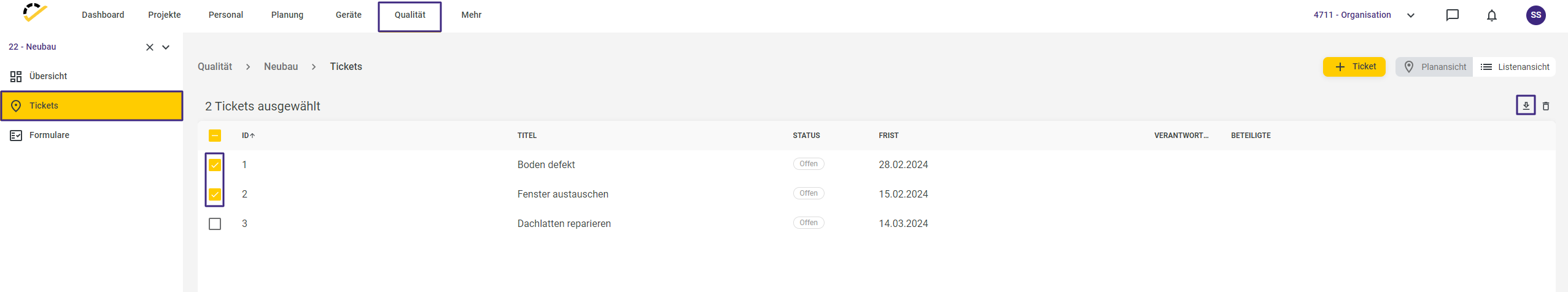Open the SS user avatar menu
Viewport: 1568px width, 292px height.
[1536, 15]
